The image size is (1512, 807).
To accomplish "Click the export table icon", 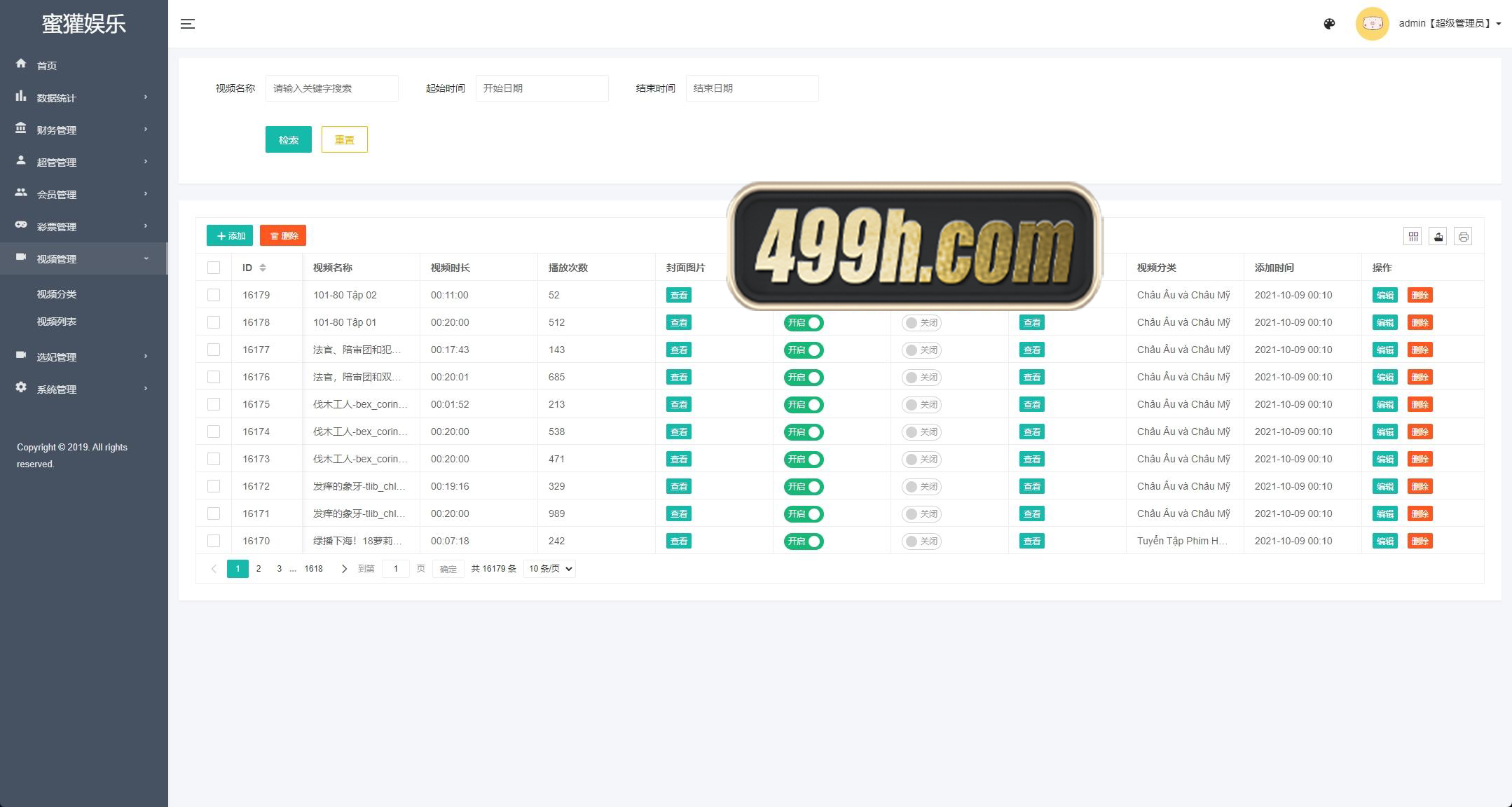I will pos(1438,236).
